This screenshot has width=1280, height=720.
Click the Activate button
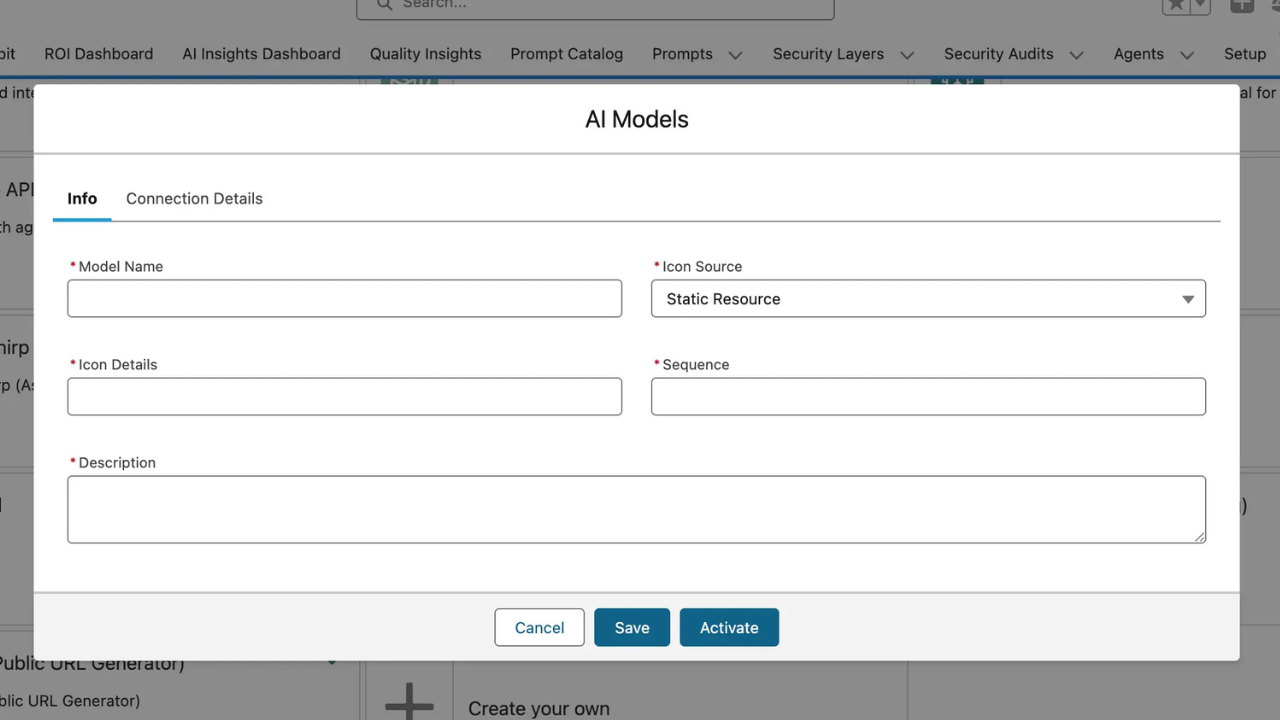[729, 628]
